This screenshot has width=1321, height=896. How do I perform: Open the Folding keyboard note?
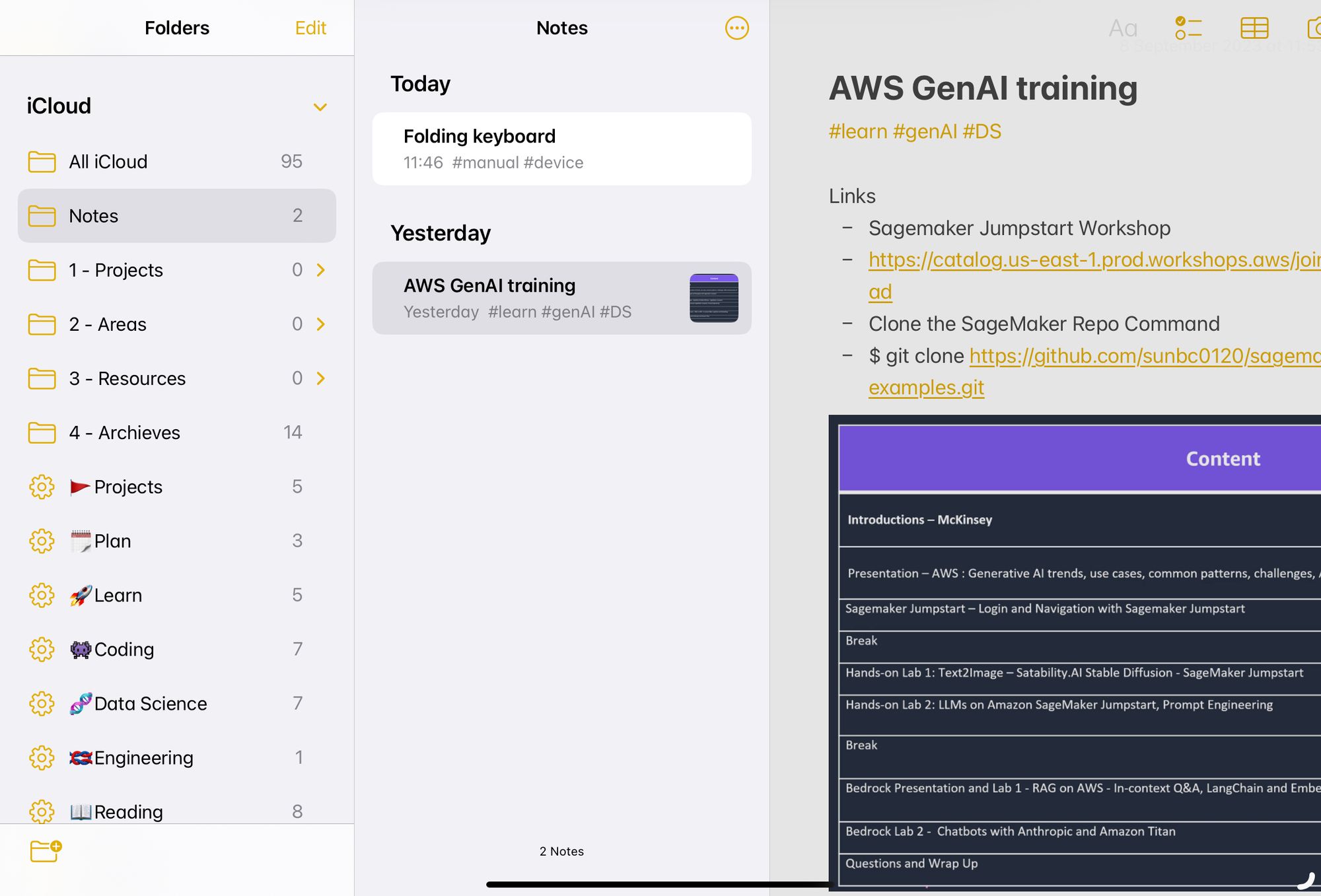click(561, 149)
